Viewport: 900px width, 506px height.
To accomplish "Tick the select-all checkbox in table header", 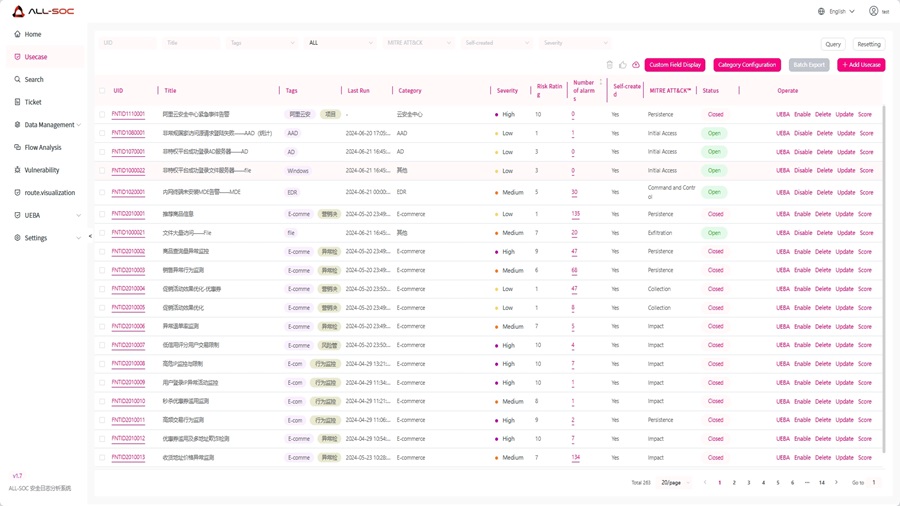I will [x=102, y=91].
